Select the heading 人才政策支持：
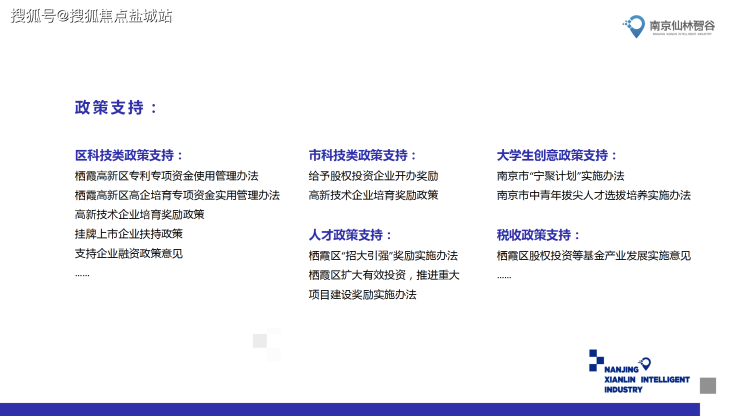The width and height of the screenshot is (740, 416). (351, 235)
